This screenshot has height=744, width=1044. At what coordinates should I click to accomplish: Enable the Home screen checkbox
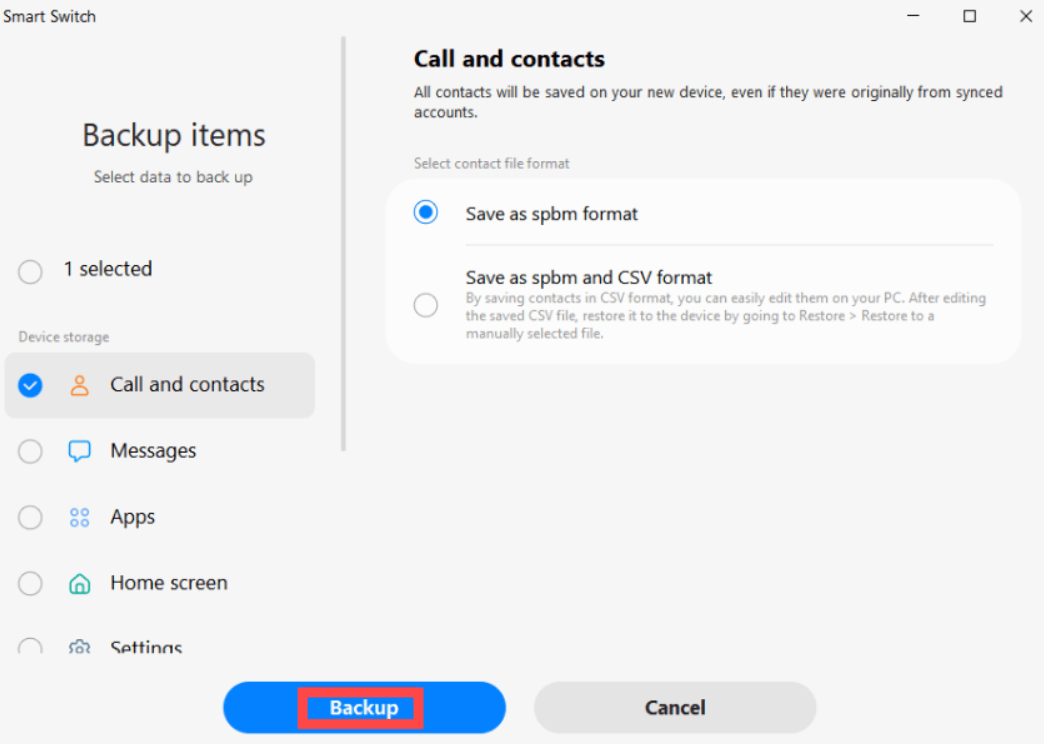[x=30, y=583]
